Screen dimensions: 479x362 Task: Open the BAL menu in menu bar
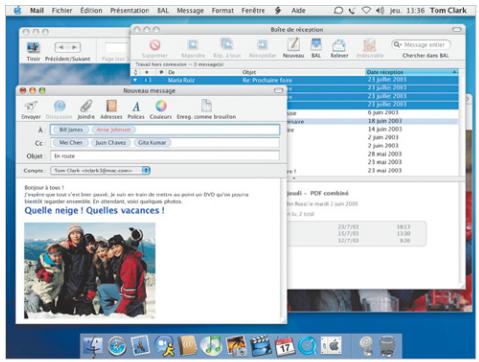pos(163,11)
